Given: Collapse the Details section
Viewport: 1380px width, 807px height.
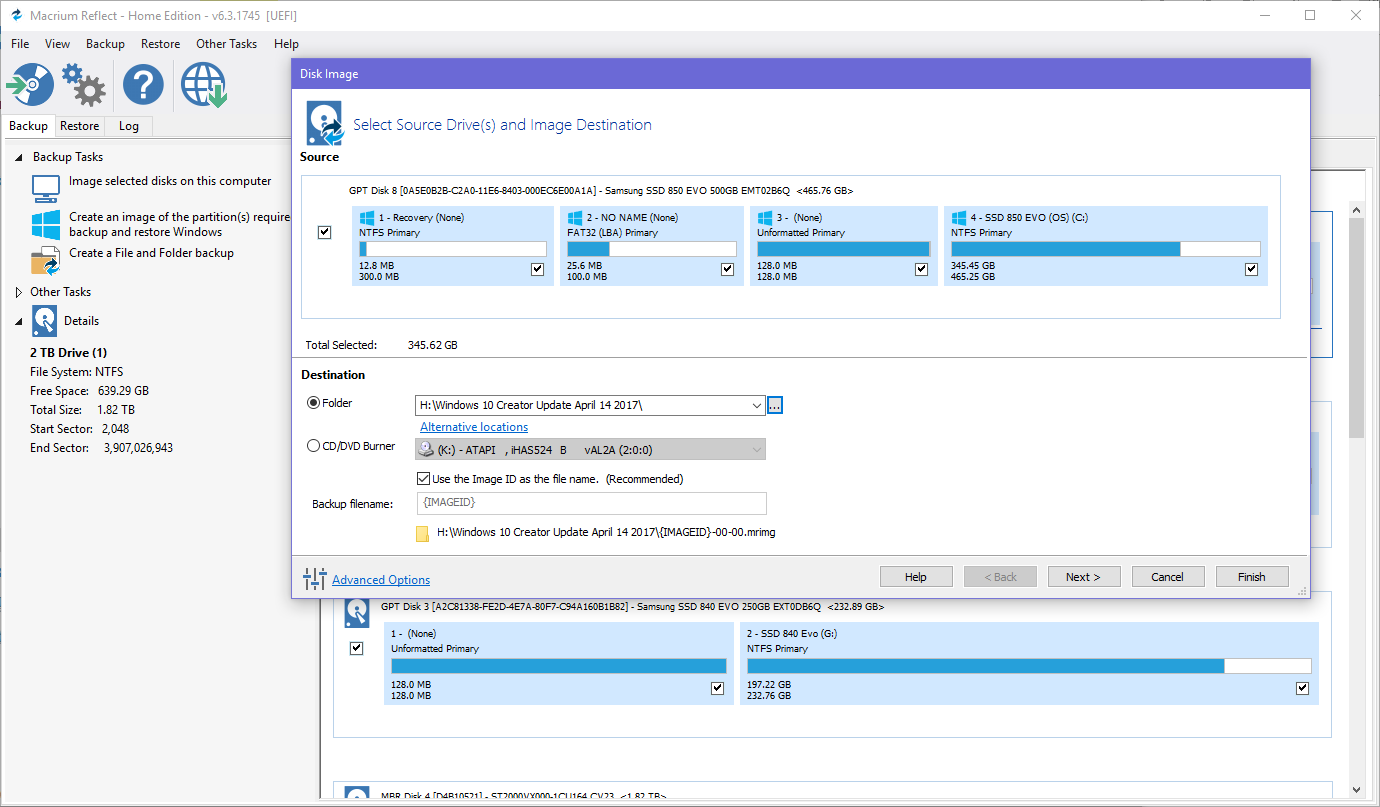Looking at the screenshot, I should pyautogui.click(x=19, y=321).
